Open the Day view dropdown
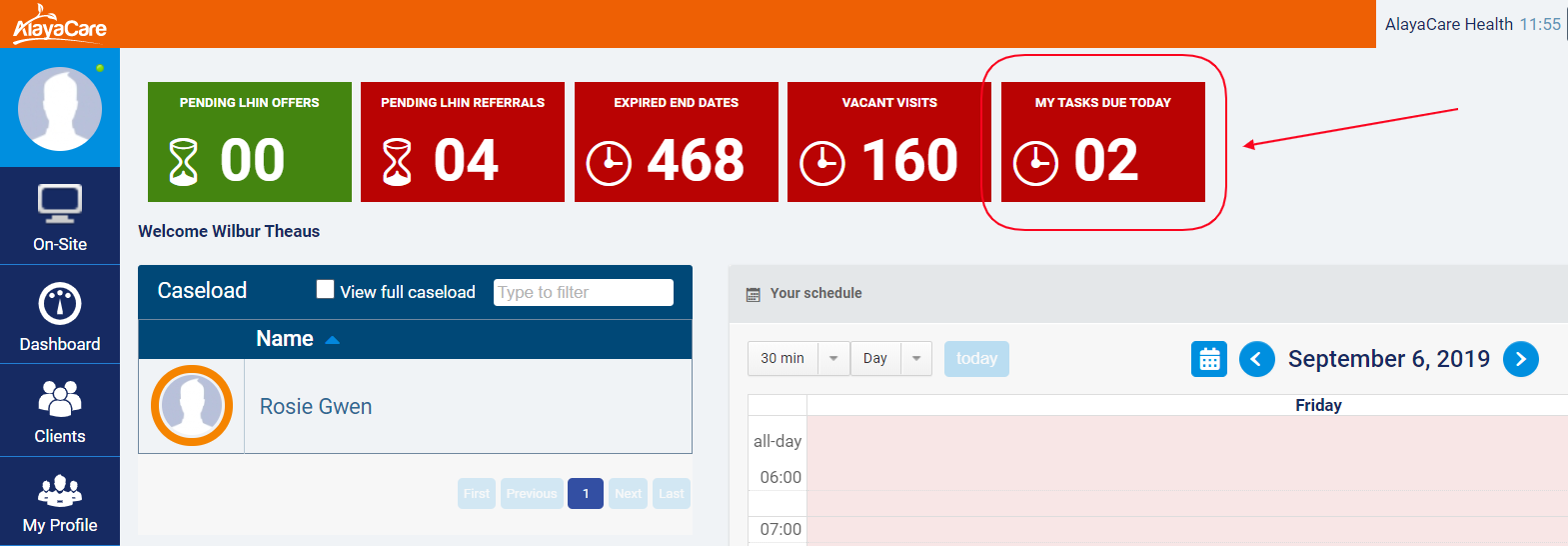The image size is (1568, 546). [915, 359]
